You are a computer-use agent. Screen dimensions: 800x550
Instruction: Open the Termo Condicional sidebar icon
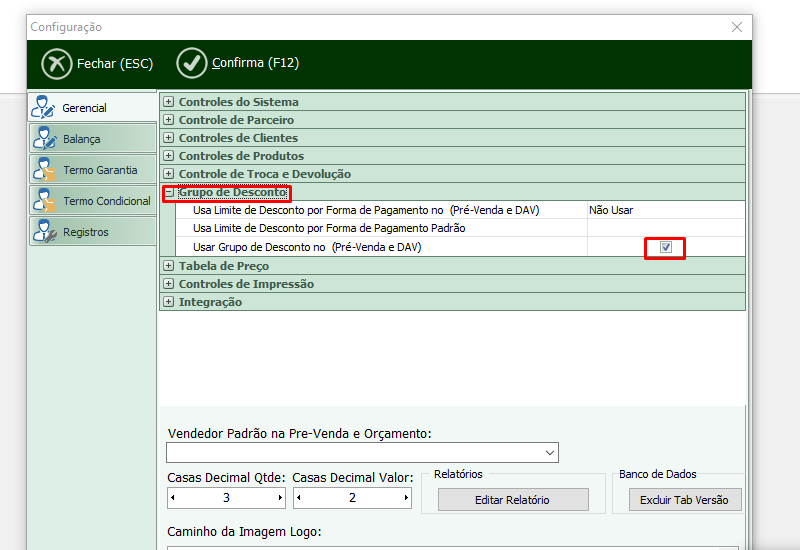[x=44, y=200]
